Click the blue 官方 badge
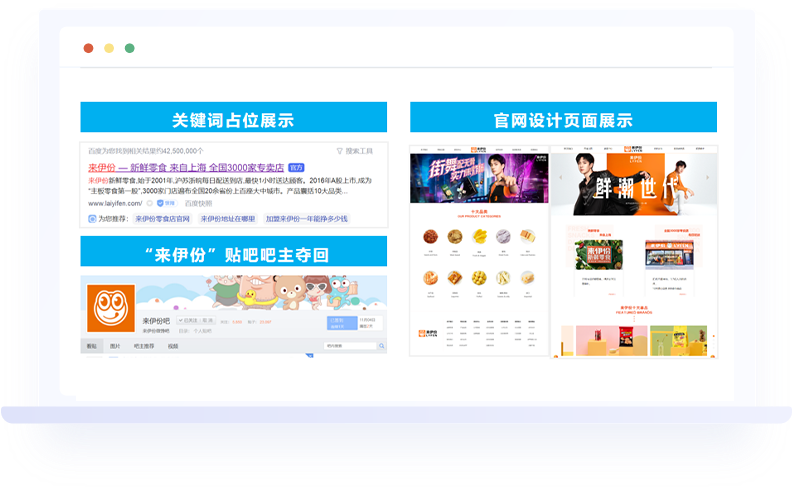 (296, 168)
